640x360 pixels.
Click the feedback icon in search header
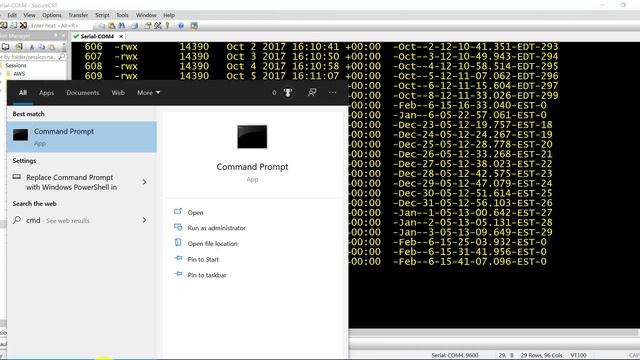[312, 93]
